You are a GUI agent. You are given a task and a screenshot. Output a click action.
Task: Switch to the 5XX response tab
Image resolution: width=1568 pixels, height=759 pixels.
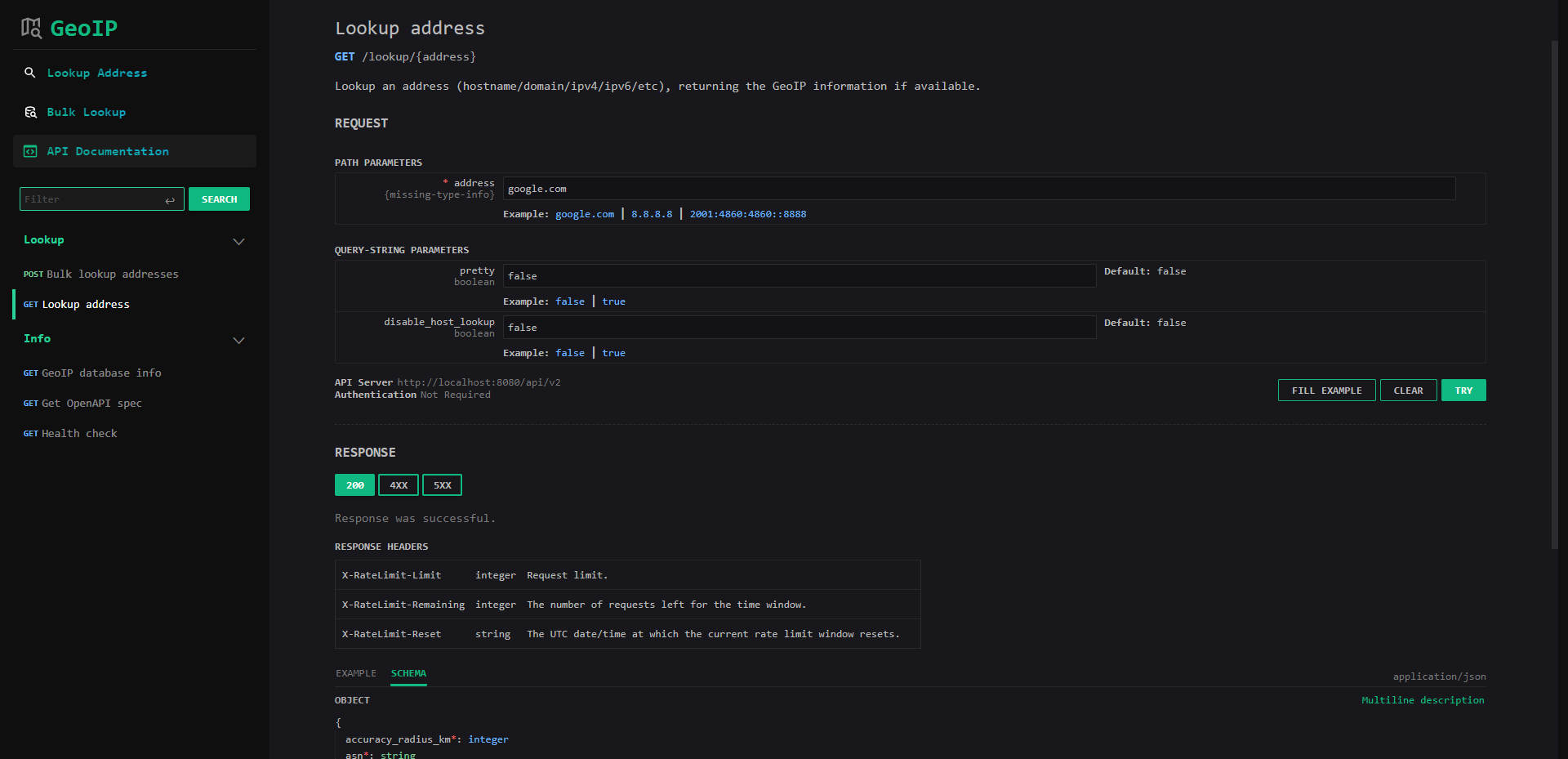[442, 485]
